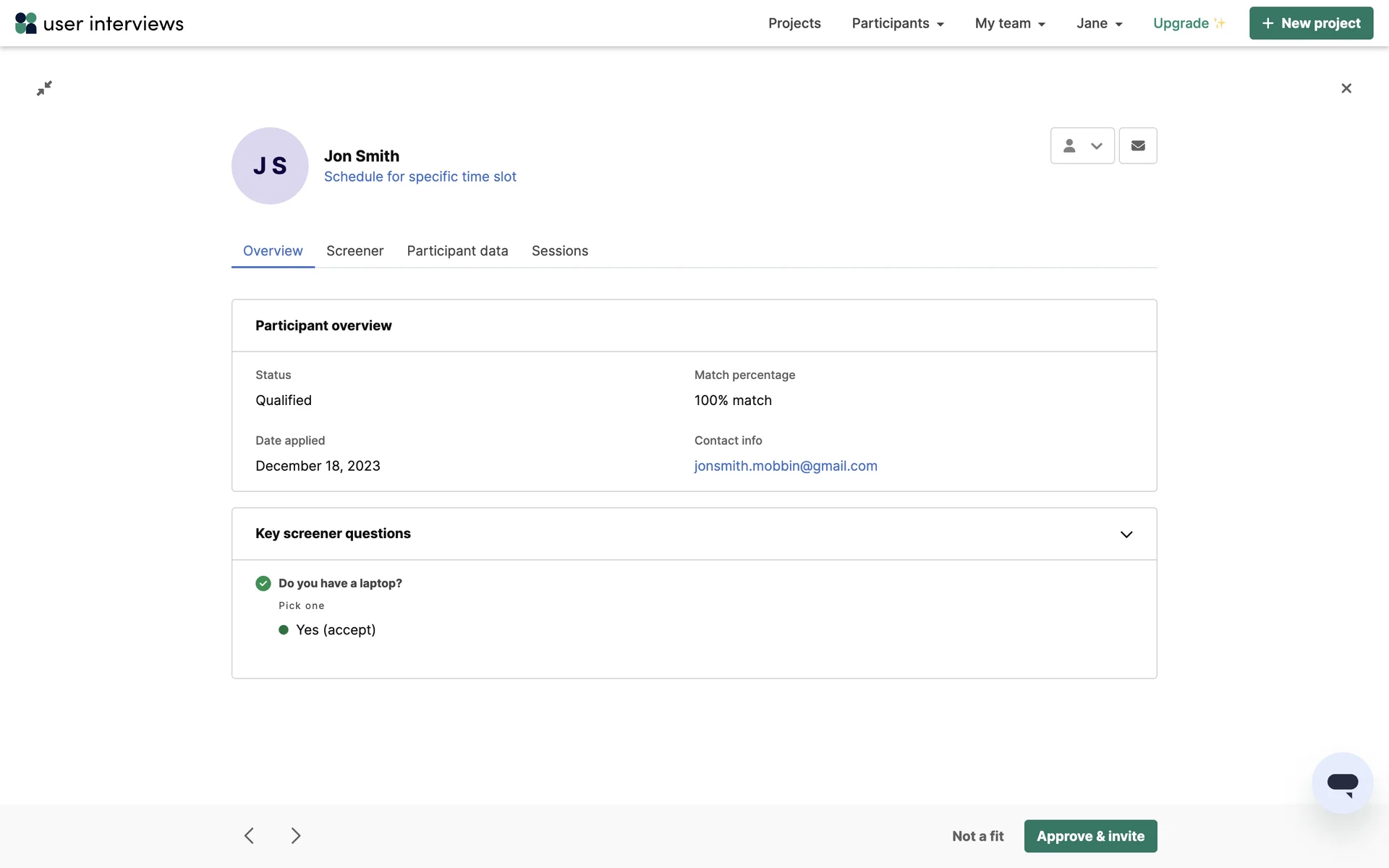The width and height of the screenshot is (1389, 868).
Task: Click the envelope message icon button
Action: tap(1137, 146)
